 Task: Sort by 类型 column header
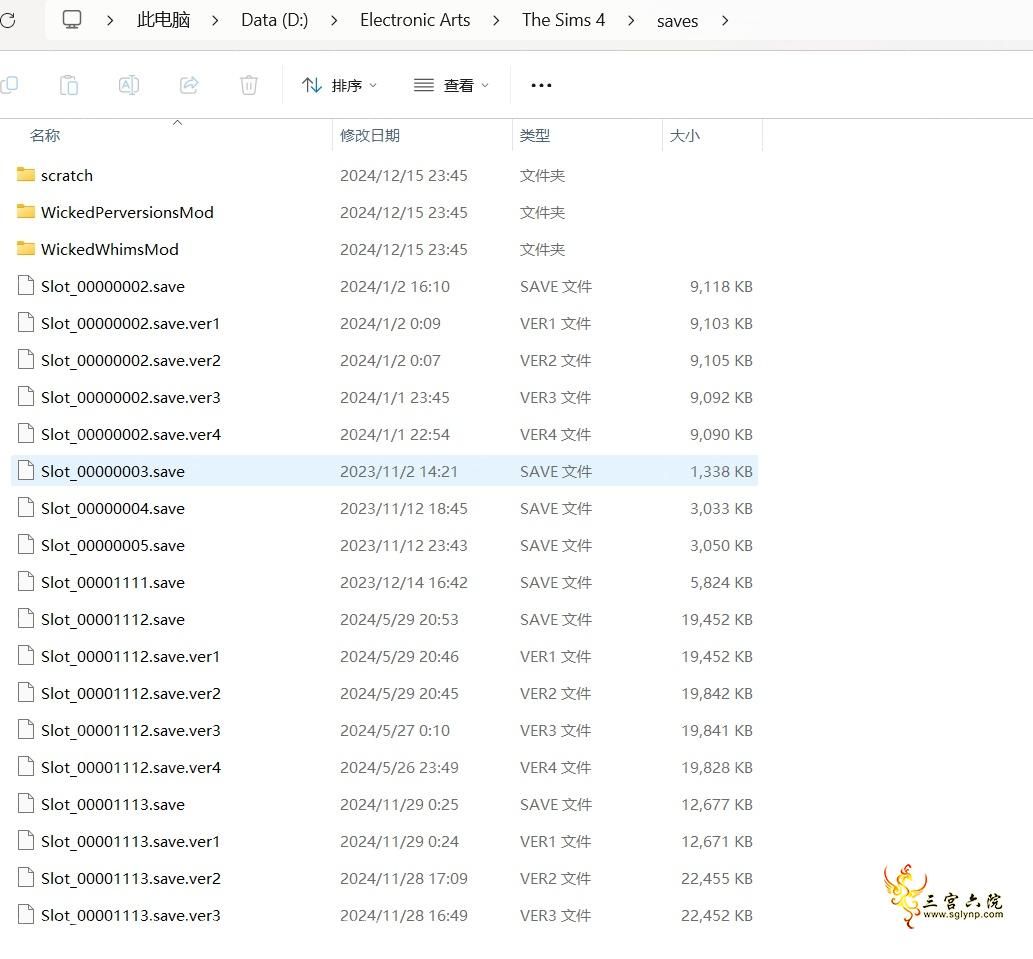(x=534, y=136)
